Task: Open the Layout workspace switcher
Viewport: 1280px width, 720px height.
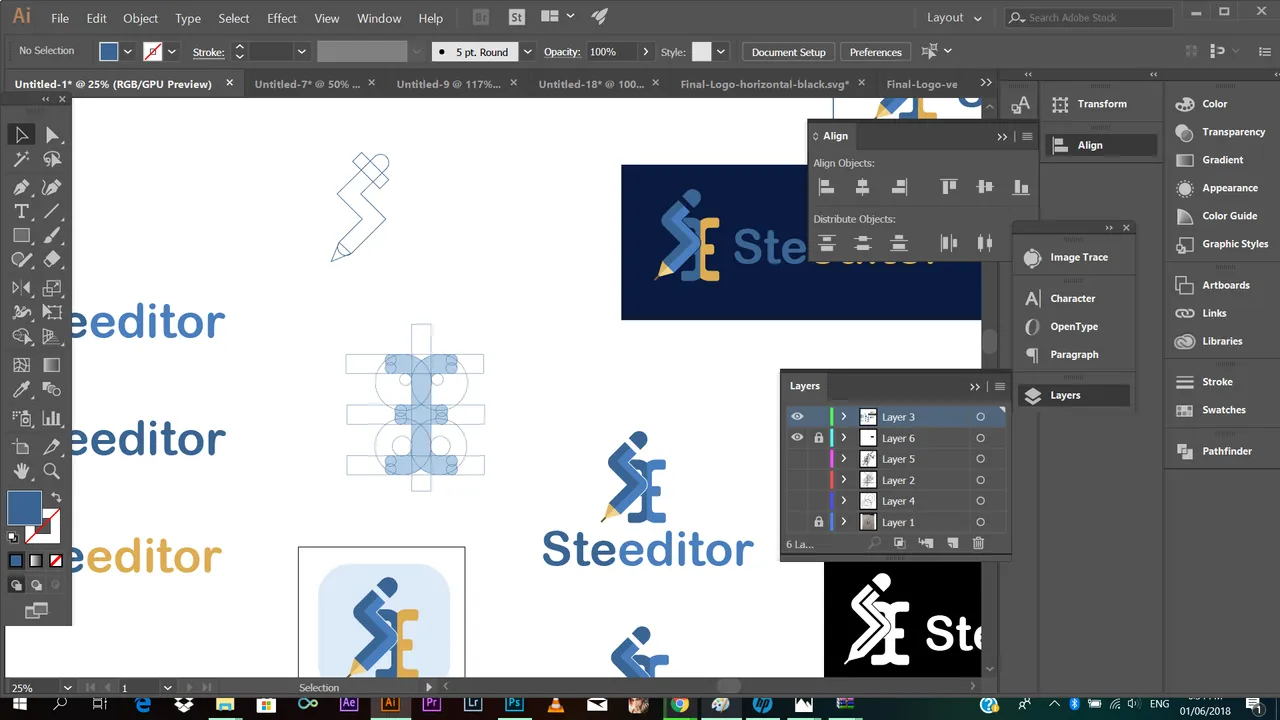Action: (x=955, y=18)
